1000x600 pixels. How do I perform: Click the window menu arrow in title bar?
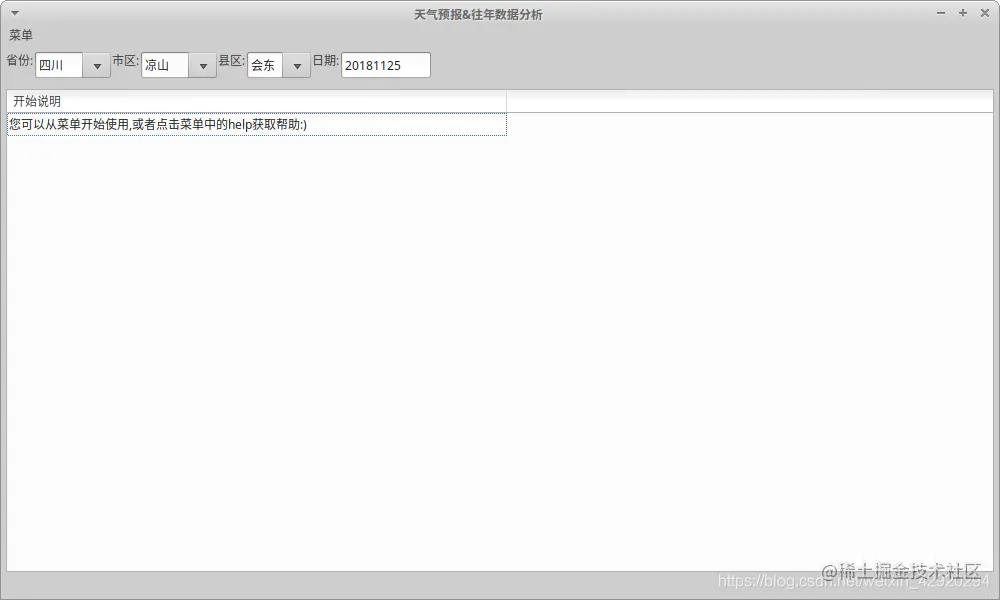(14, 13)
